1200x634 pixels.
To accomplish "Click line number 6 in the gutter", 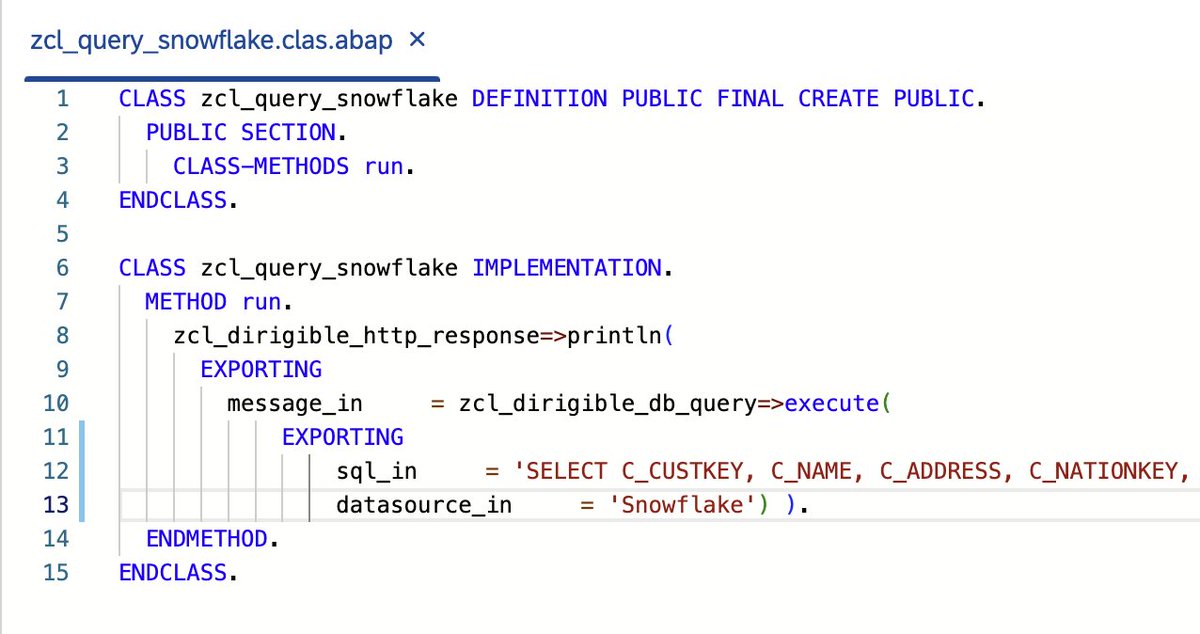I will (x=62, y=268).
